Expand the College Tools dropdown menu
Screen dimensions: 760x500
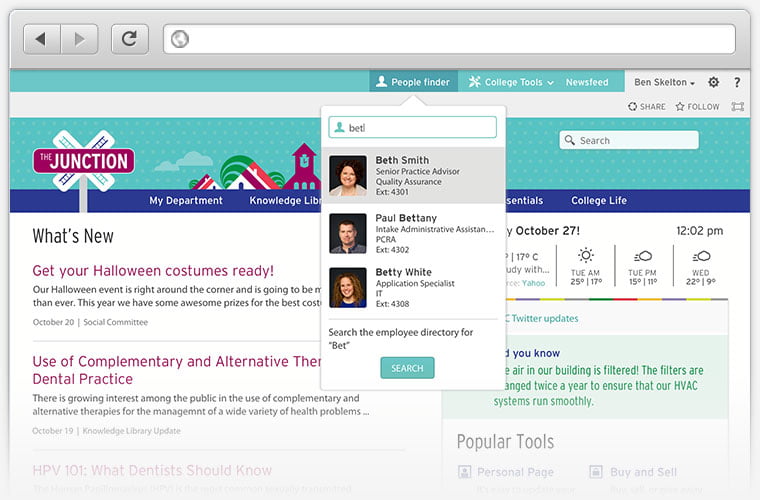coord(511,82)
